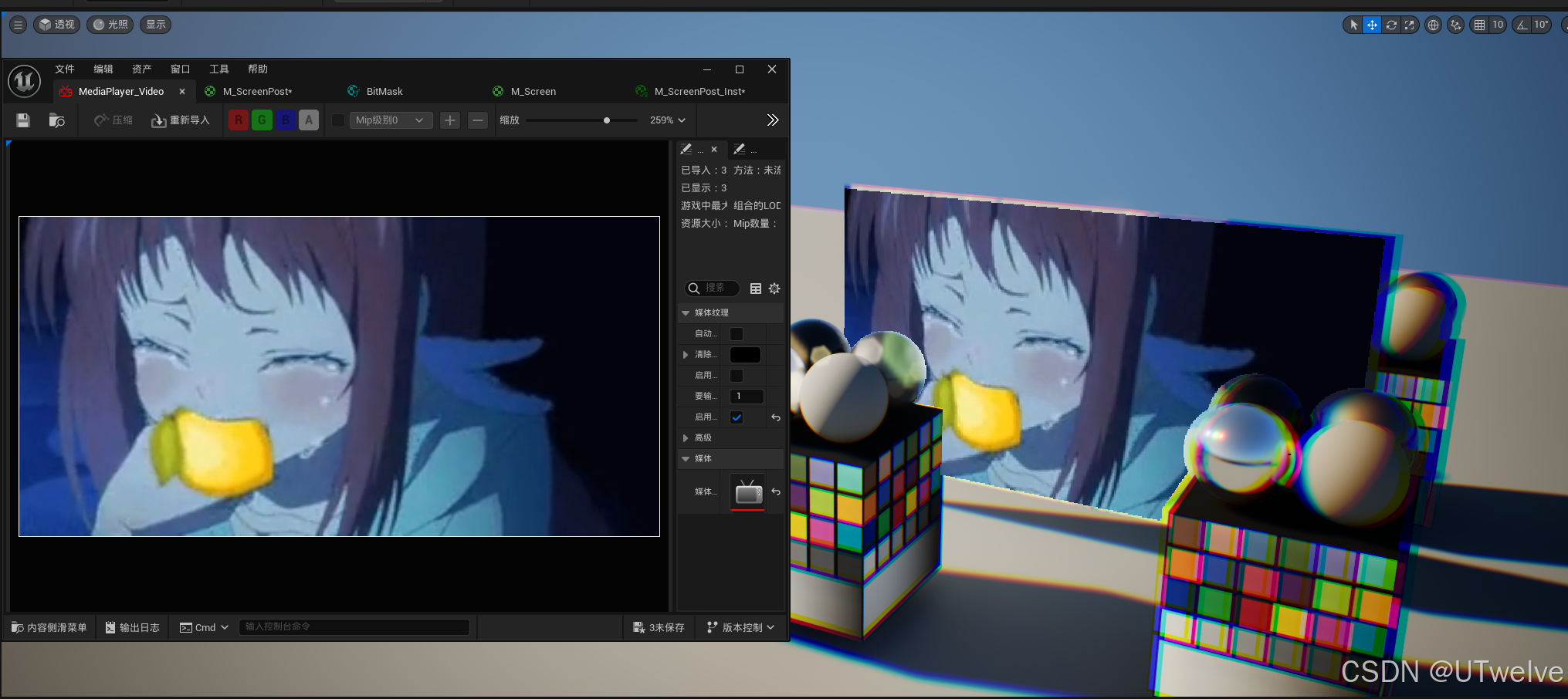The image size is (1568, 699).
Task: Click the 重新导入 reimport button
Action: coord(181,120)
